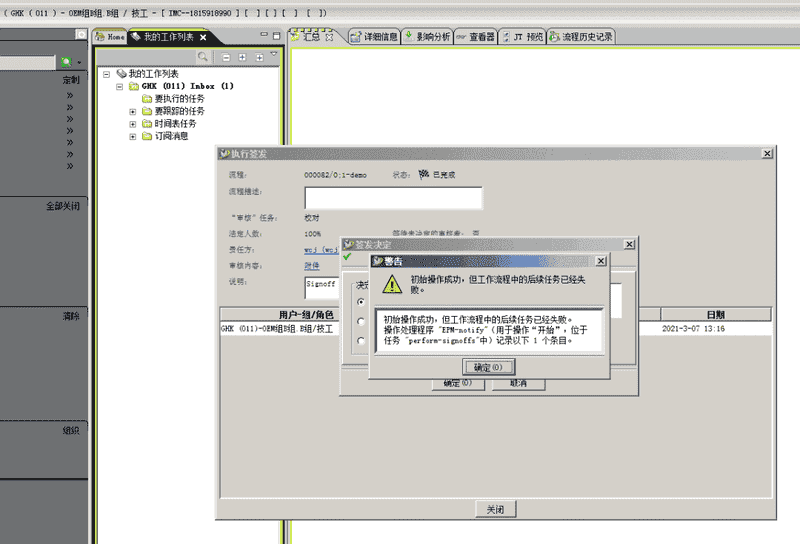Expand the 订阅消息 folder
The image size is (800, 544).
click(x=133, y=137)
